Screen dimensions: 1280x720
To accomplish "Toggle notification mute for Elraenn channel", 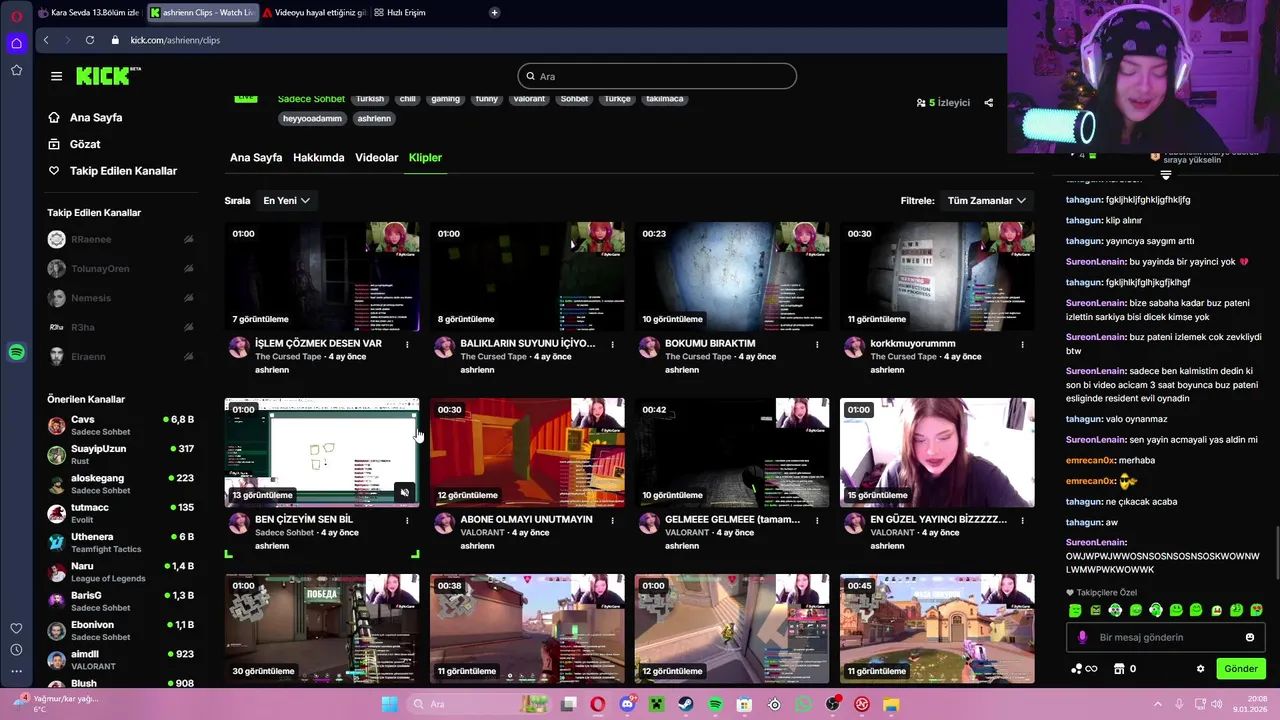I will [188, 356].
